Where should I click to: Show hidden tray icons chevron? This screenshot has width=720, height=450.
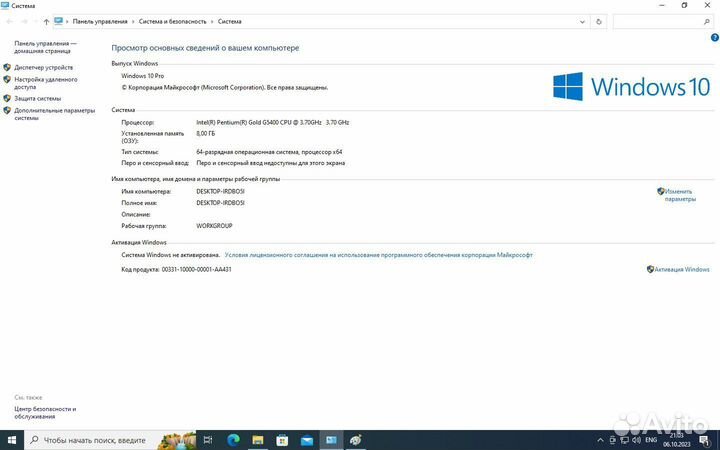(x=600, y=440)
